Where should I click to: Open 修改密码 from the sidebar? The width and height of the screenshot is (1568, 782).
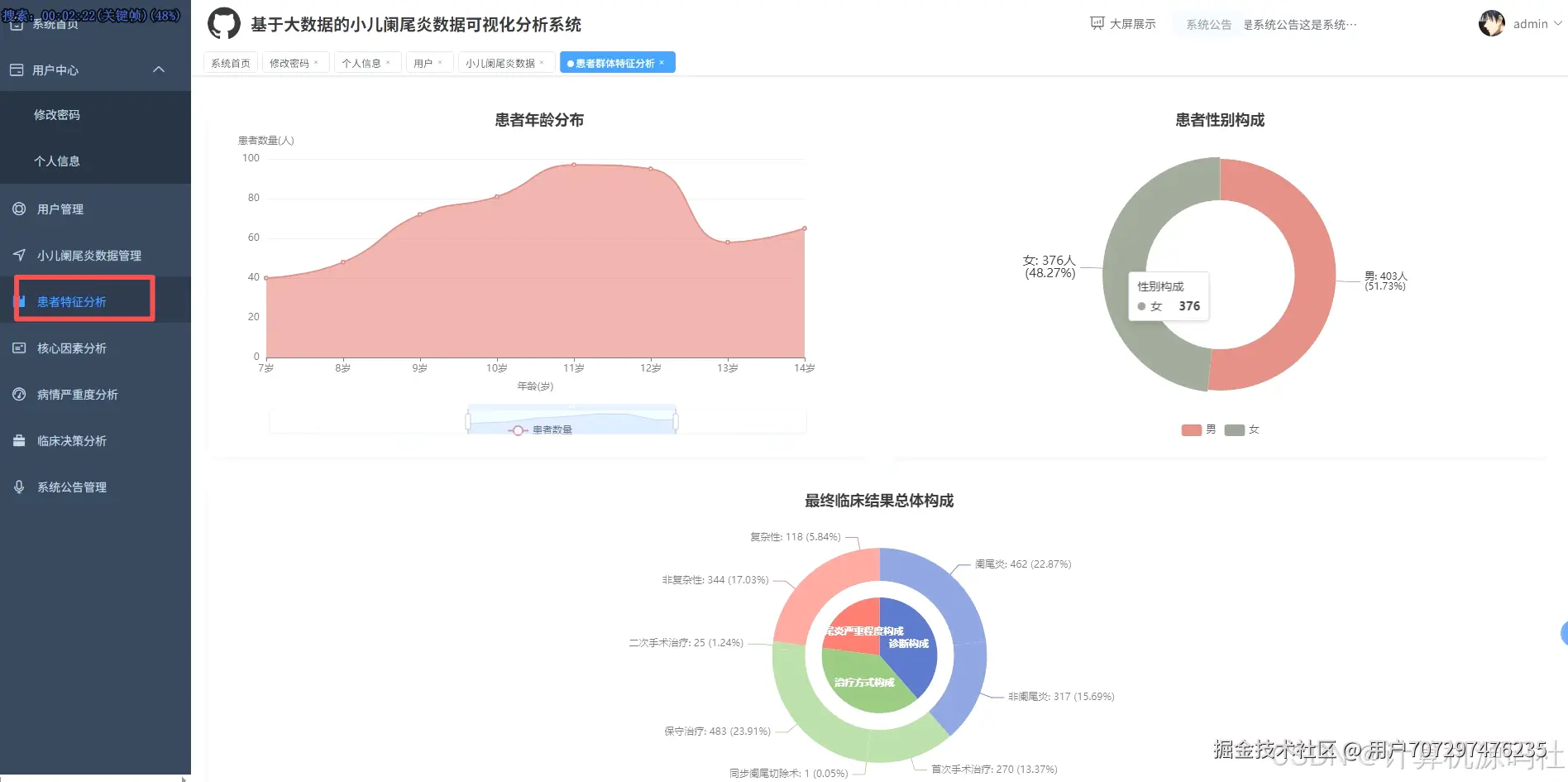pyautogui.click(x=58, y=114)
